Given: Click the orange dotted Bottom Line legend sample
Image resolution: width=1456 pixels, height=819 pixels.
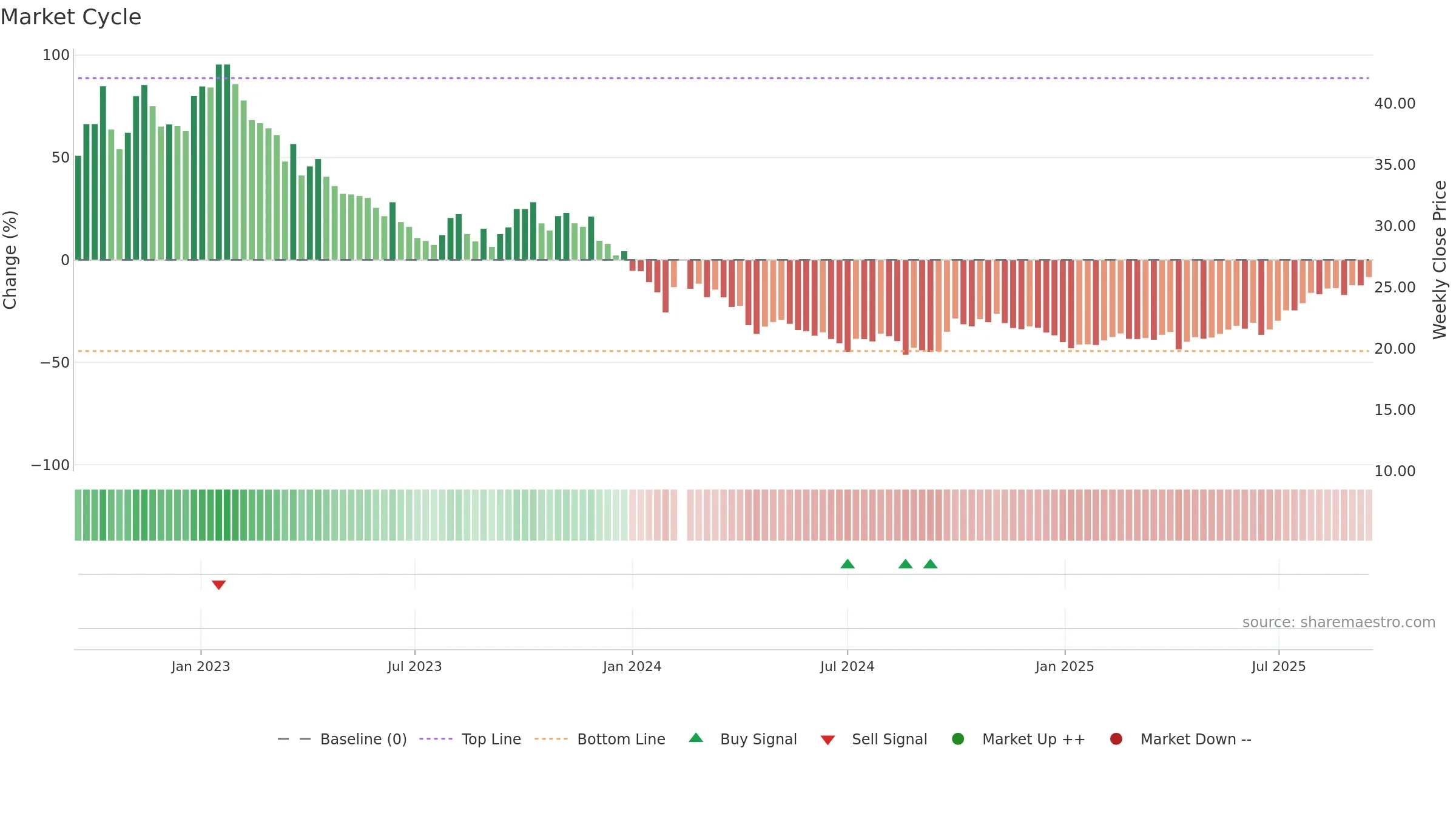Looking at the screenshot, I should point(551,739).
